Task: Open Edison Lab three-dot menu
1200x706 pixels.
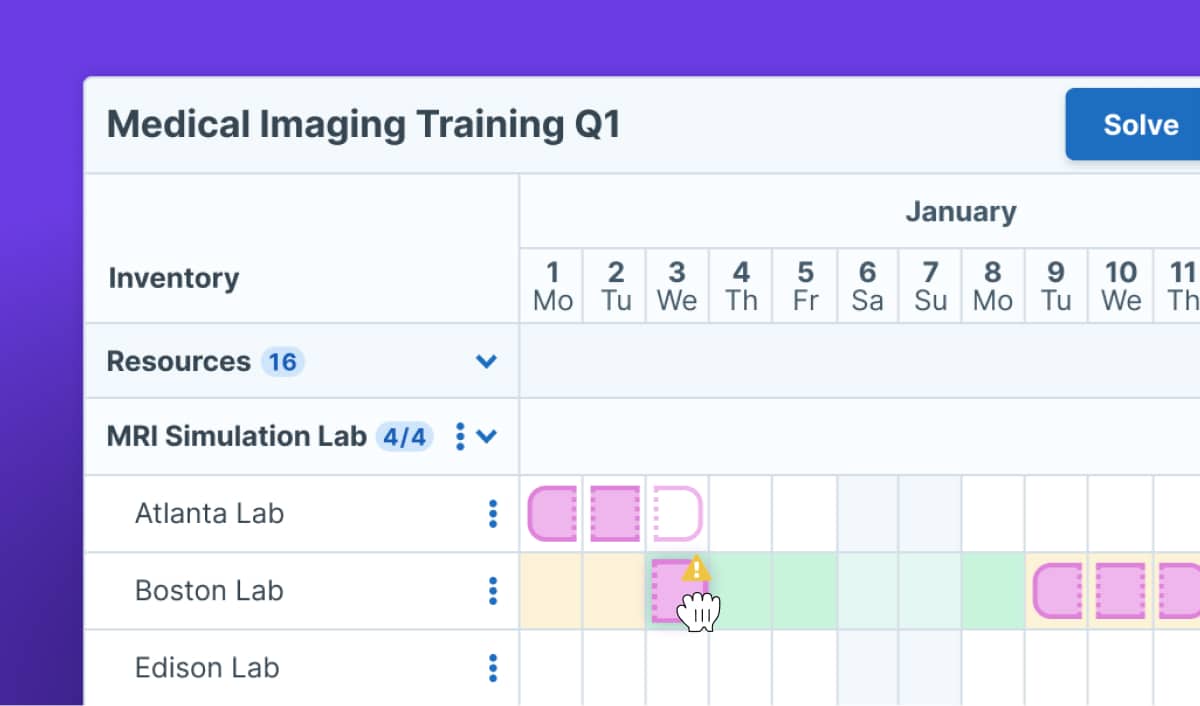Action: pos(492,668)
